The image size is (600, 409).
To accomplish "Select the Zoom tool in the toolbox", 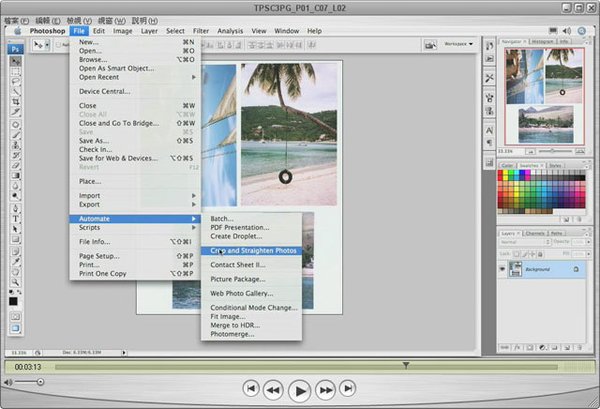I will [x=16, y=281].
